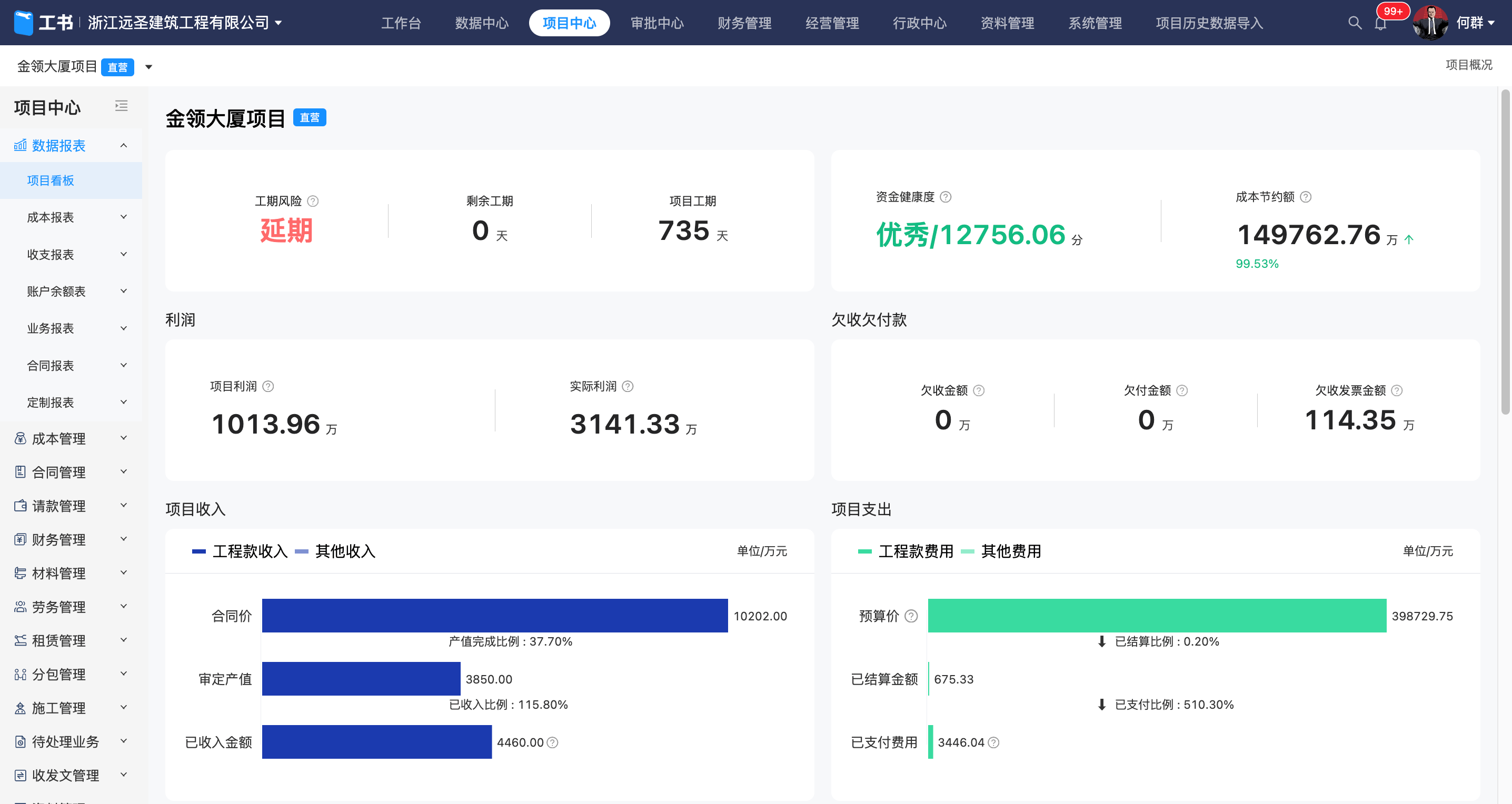
Task: Click the 项目概况 link
Action: pyautogui.click(x=1468, y=65)
